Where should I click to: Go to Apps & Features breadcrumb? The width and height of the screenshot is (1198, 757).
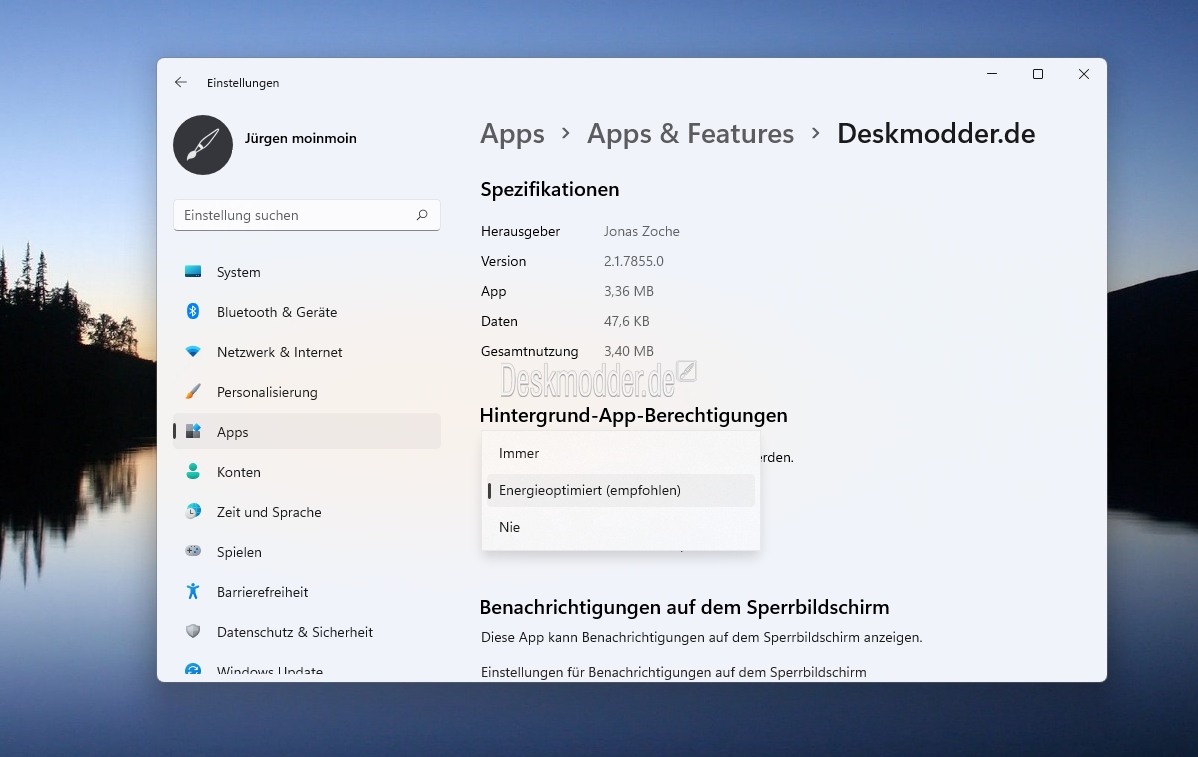[x=690, y=134]
